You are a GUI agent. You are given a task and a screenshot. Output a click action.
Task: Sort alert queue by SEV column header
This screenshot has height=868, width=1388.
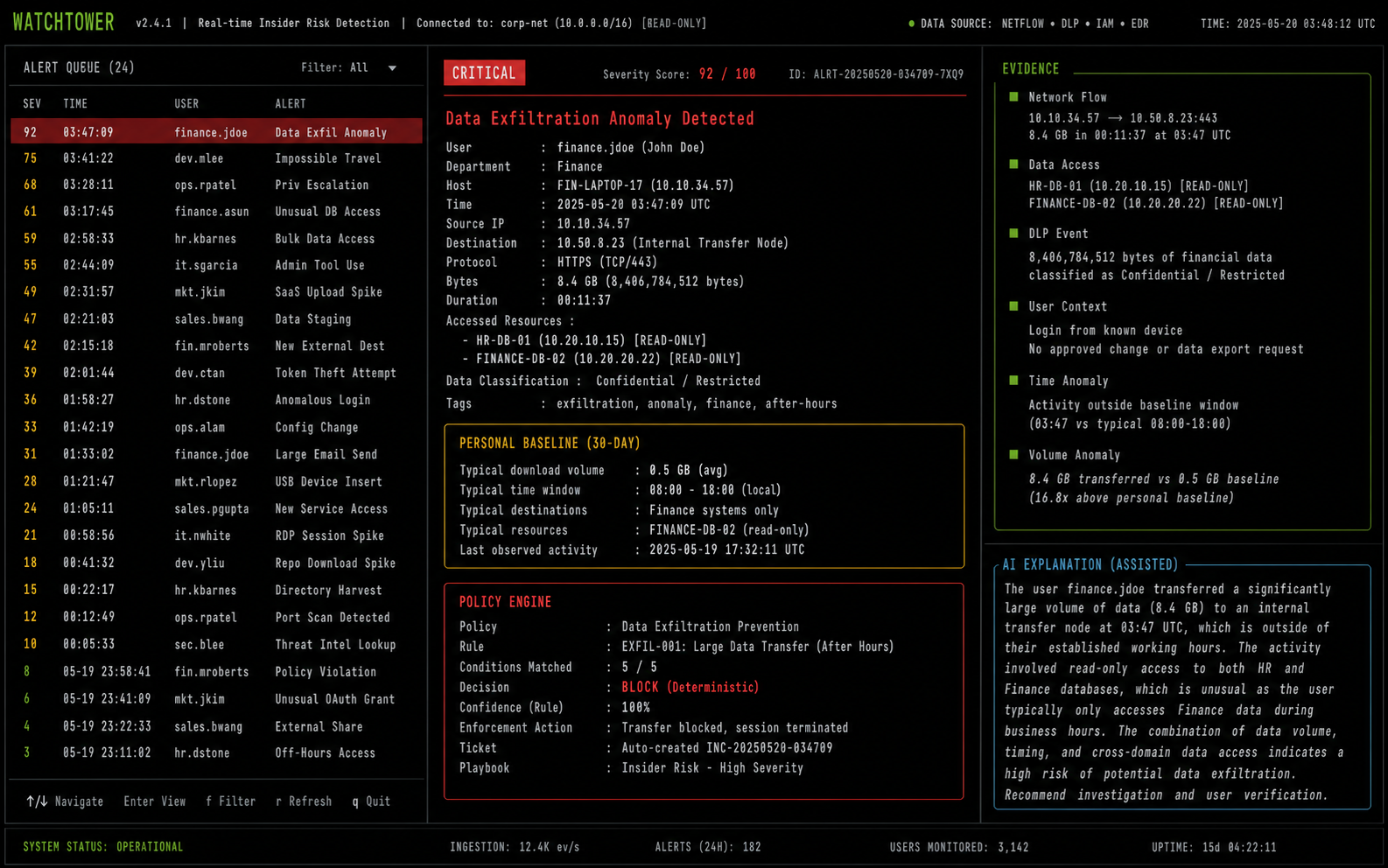point(32,103)
